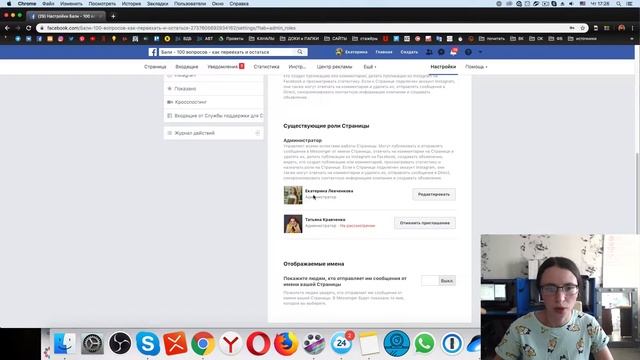Open Notes from the dock

coord(369,343)
